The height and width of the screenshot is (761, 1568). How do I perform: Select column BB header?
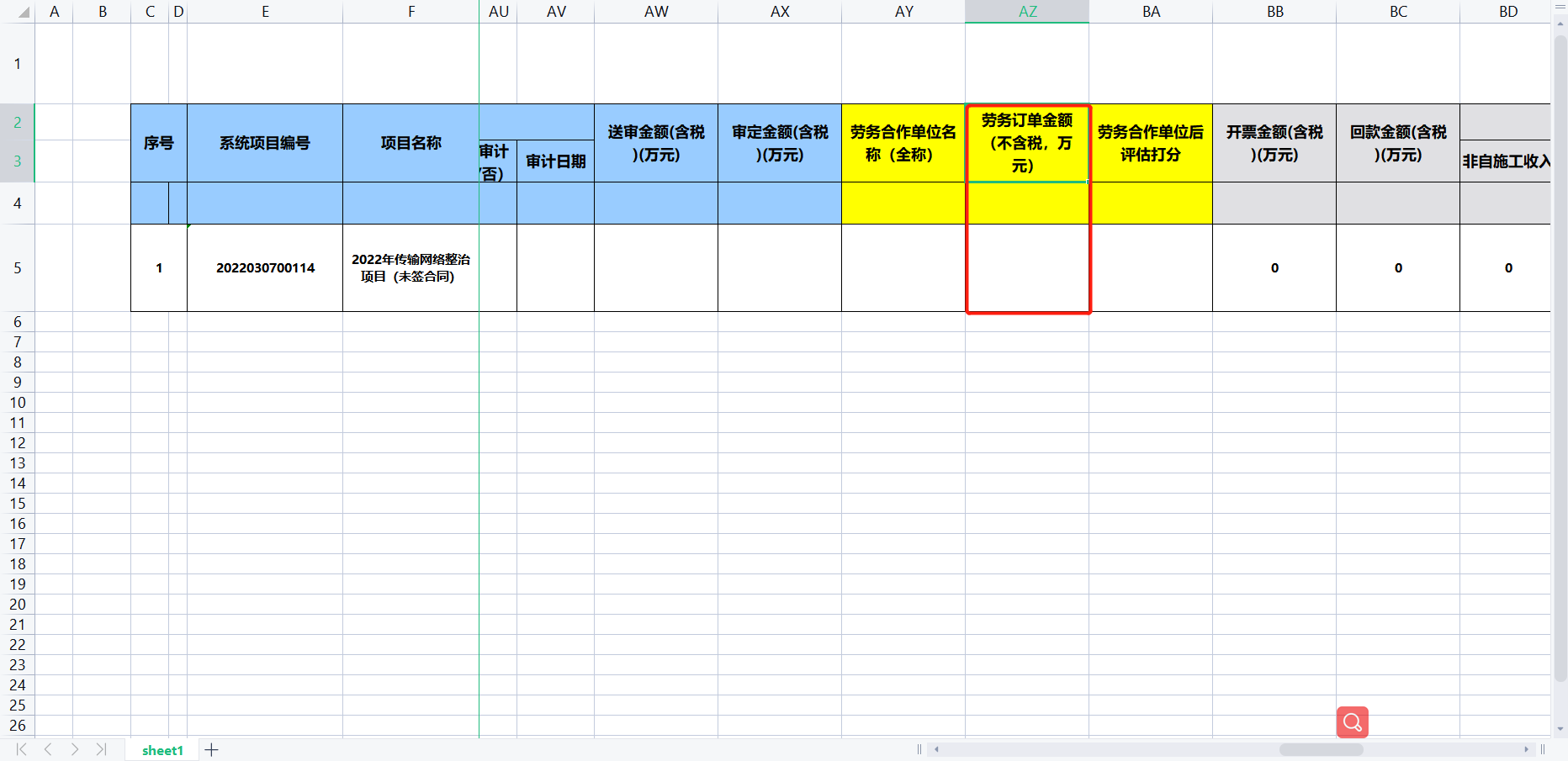(1274, 12)
